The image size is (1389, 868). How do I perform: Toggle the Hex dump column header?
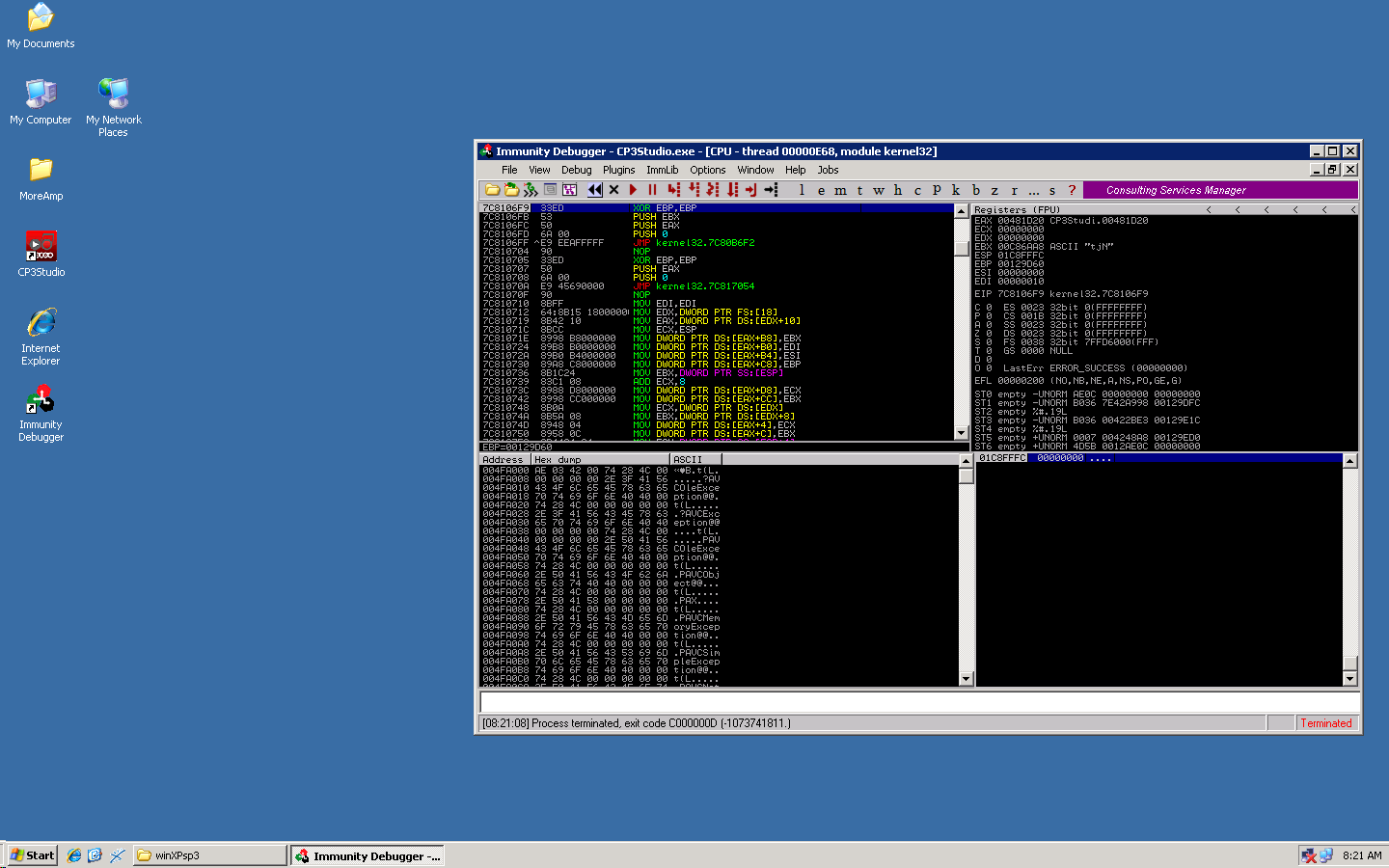pos(558,460)
